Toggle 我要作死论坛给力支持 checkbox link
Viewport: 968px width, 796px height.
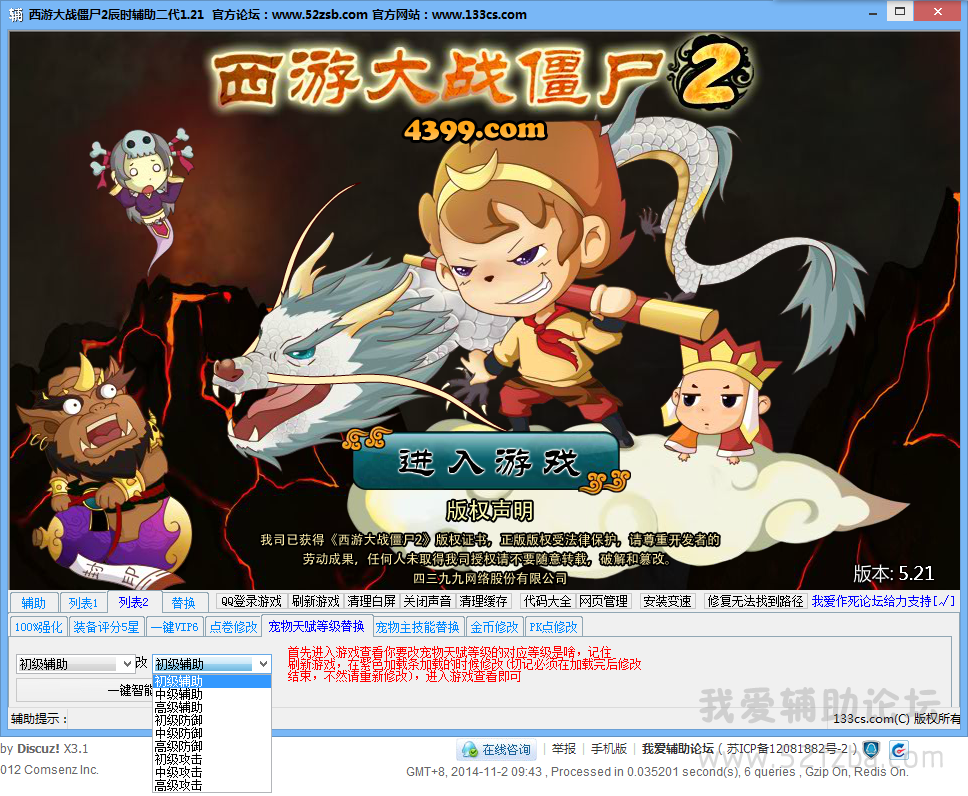point(883,601)
